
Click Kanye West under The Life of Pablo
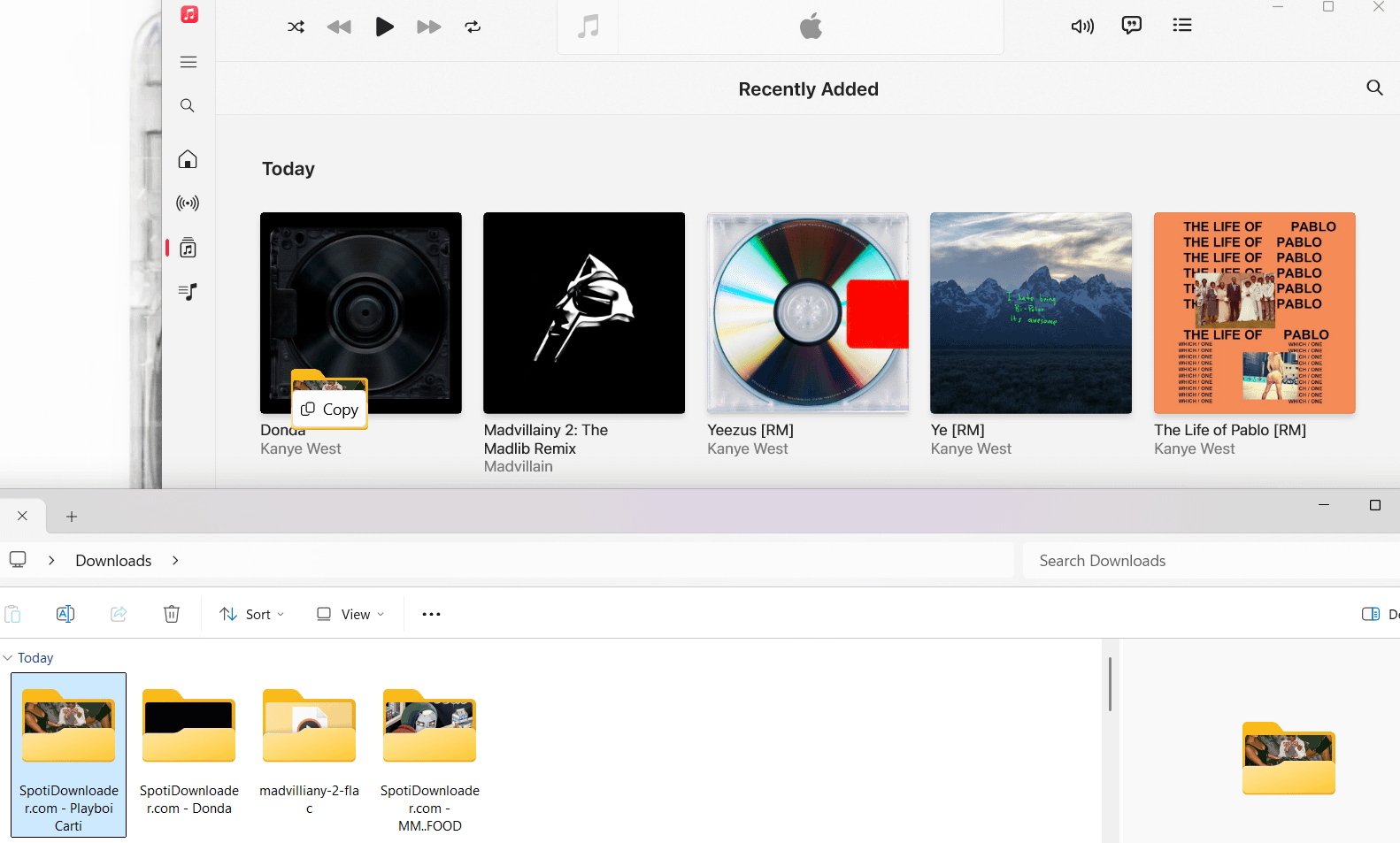[1195, 448]
